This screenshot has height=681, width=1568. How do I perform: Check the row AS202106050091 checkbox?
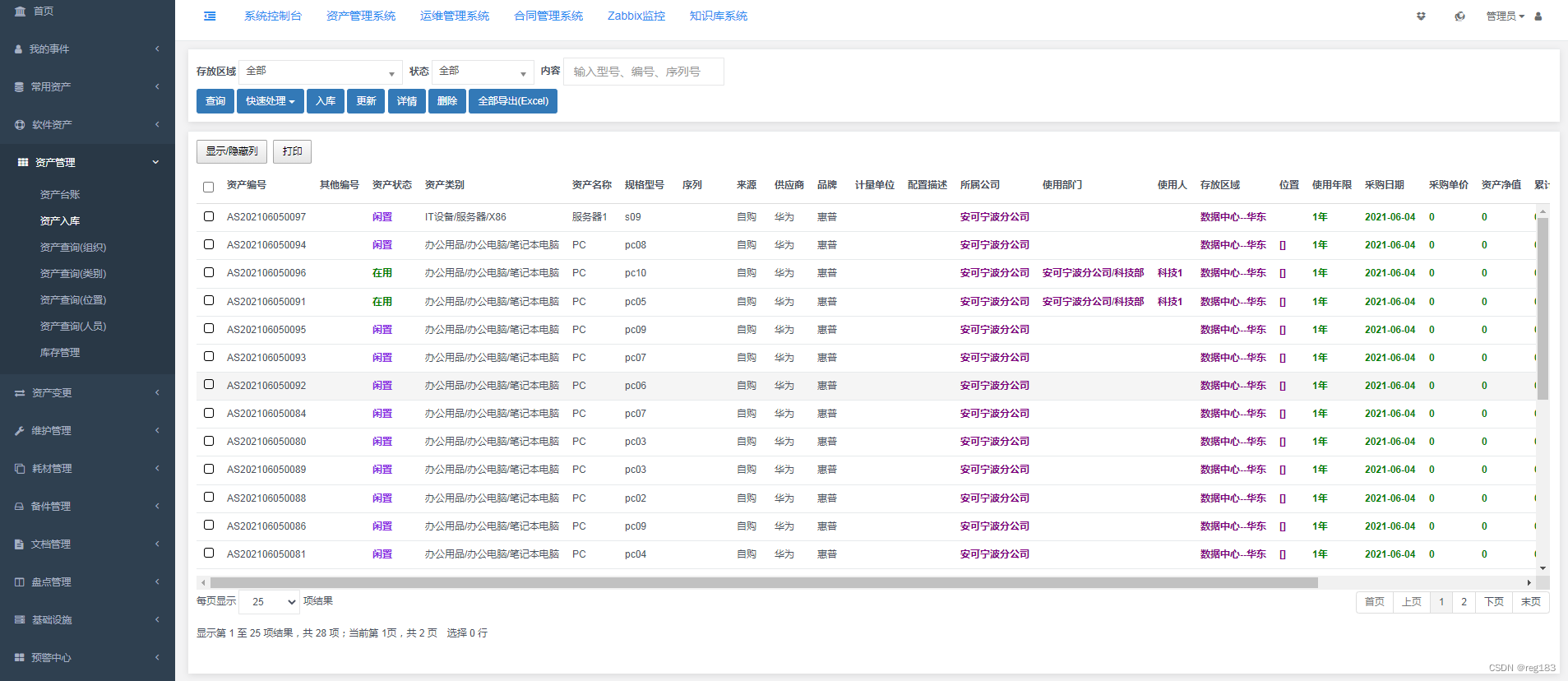[209, 300]
